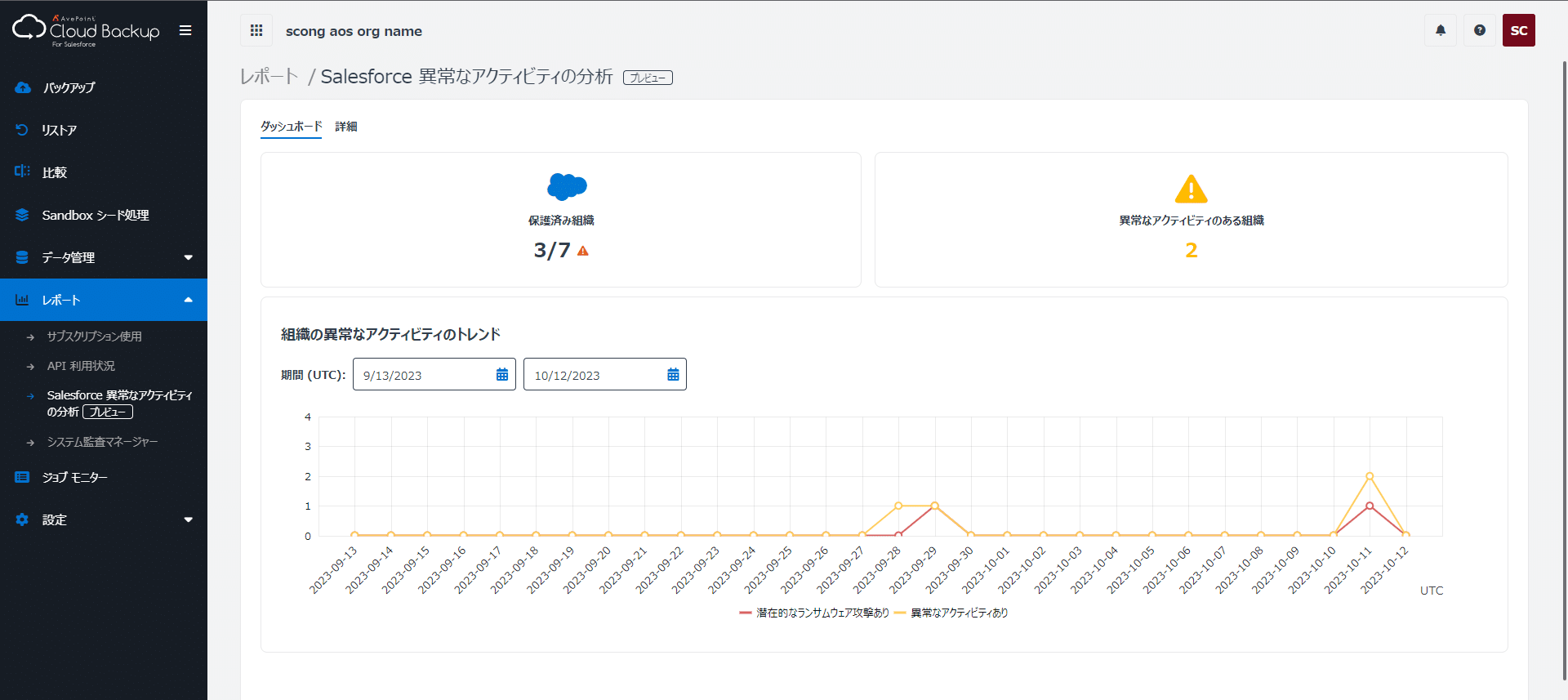Toggle 潜在的なランサムウェア攻撃あり legend series
1568x700 pixels.
pyautogui.click(x=813, y=613)
